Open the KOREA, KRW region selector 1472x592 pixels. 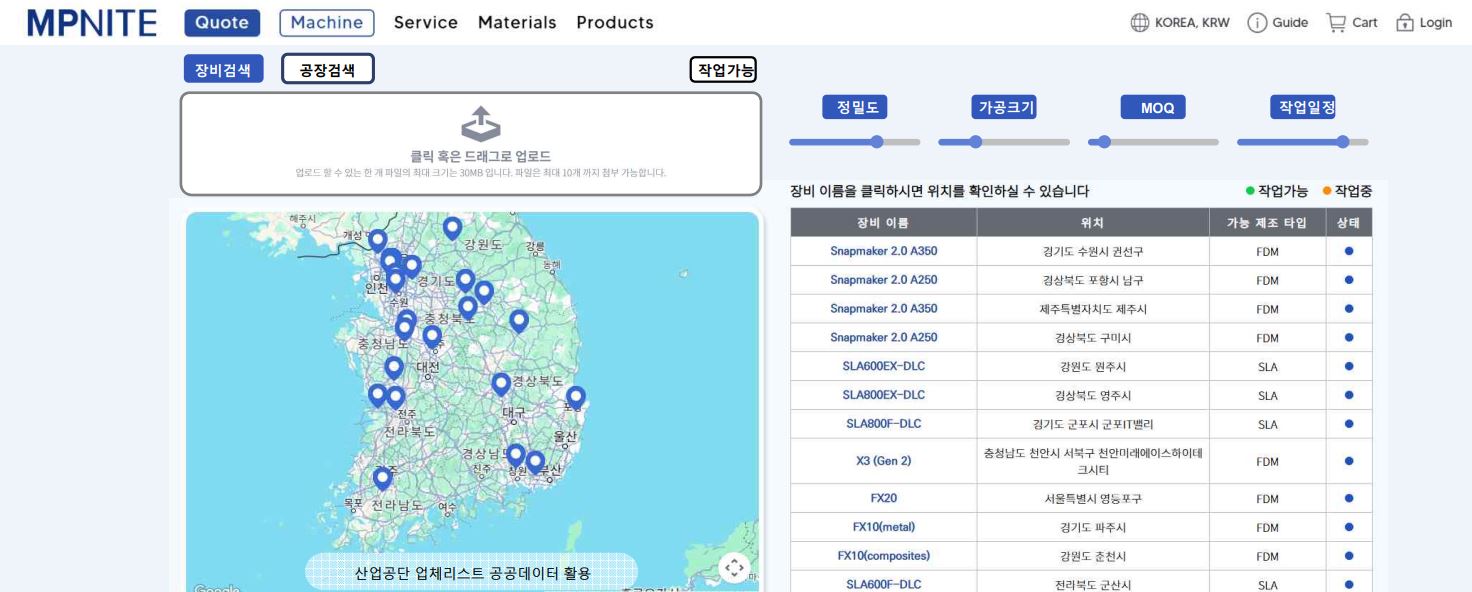pyautogui.click(x=1180, y=23)
